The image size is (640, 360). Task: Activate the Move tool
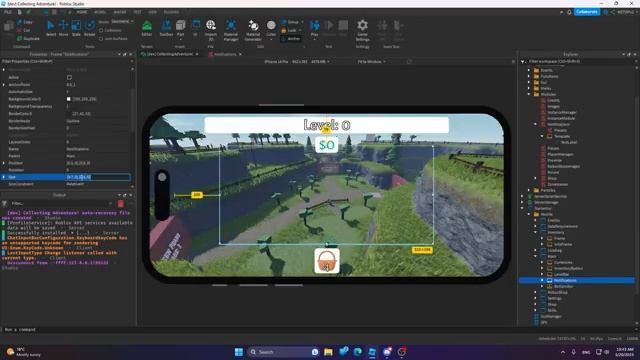point(63,28)
